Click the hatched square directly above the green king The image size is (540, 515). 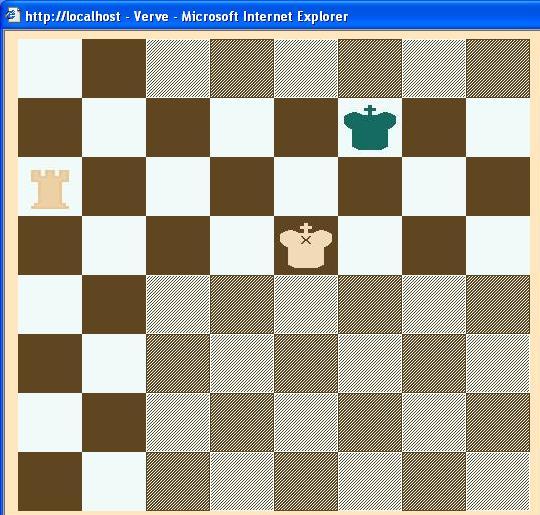coord(370,69)
